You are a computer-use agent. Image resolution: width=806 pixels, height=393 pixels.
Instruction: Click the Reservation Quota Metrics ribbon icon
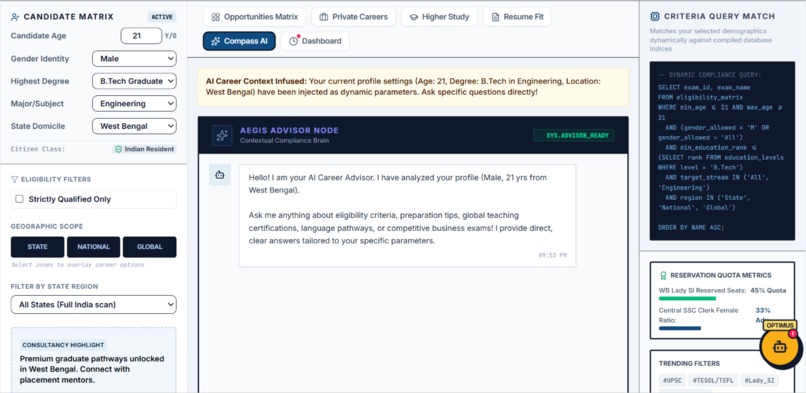tap(663, 275)
